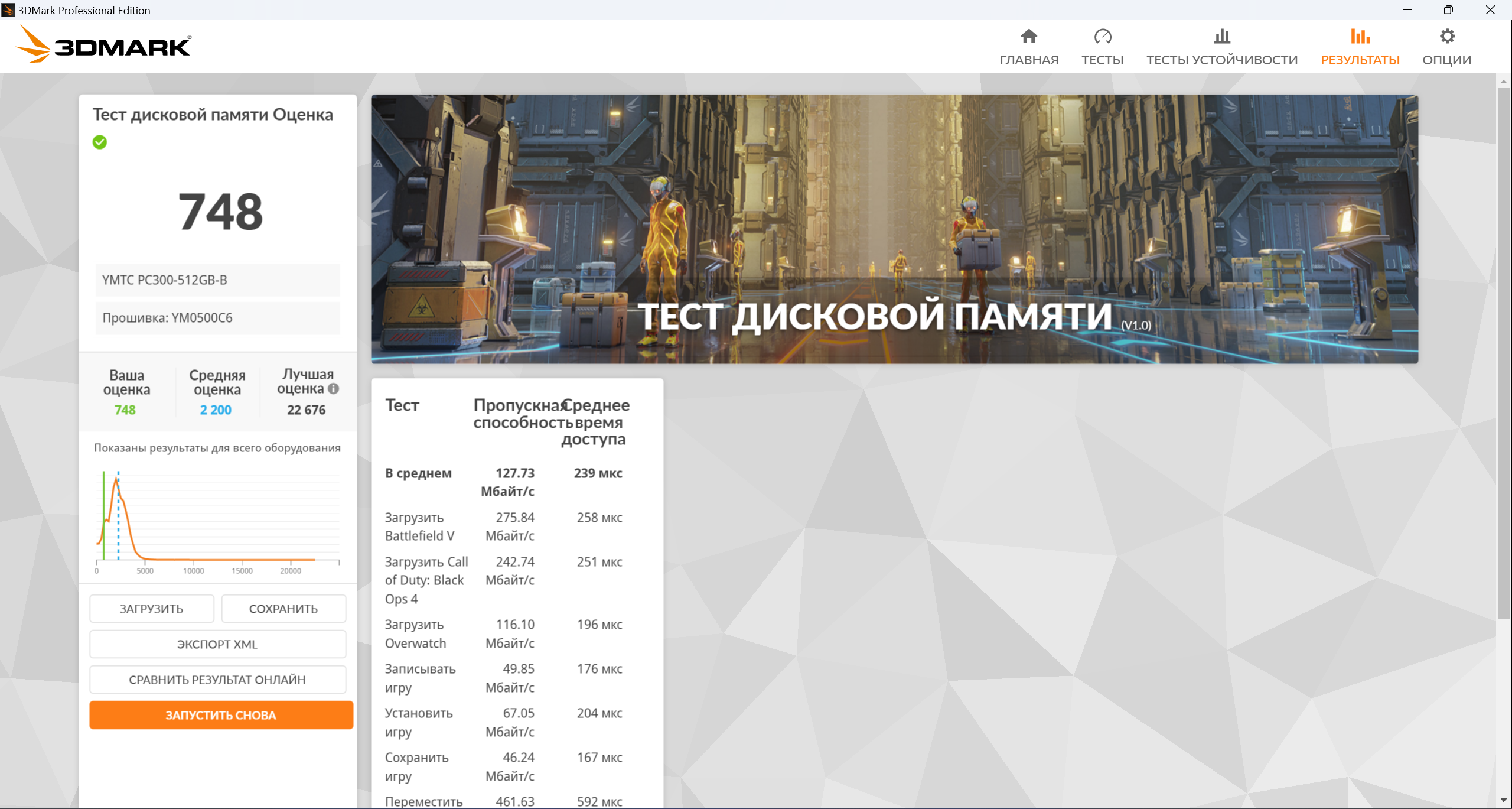Click the 3DMark logo
Image resolution: width=1512 pixels, height=809 pixels.
[103, 45]
